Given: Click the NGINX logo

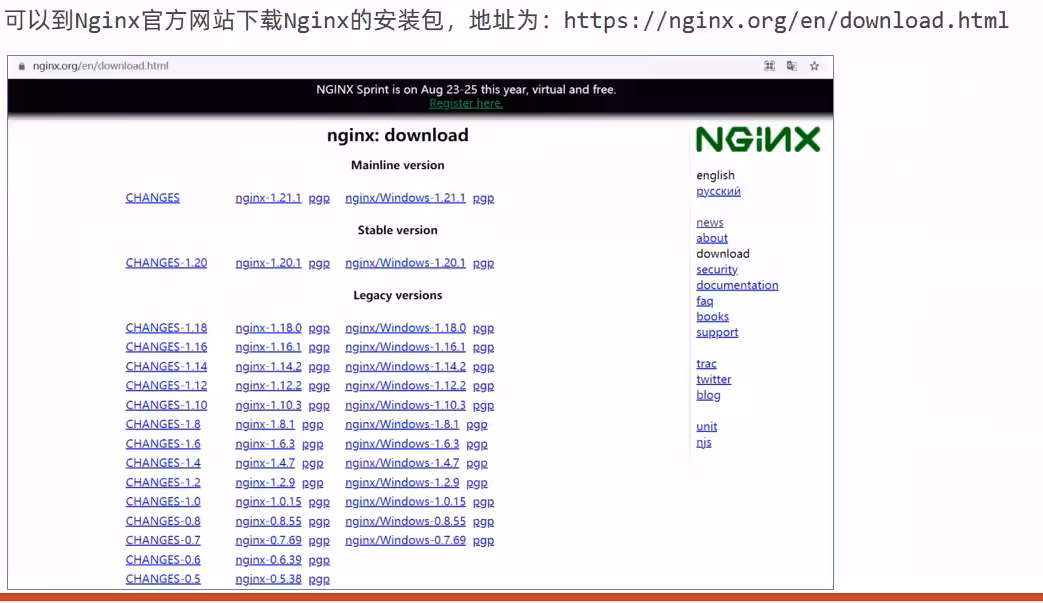Looking at the screenshot, I should (758, 140).
